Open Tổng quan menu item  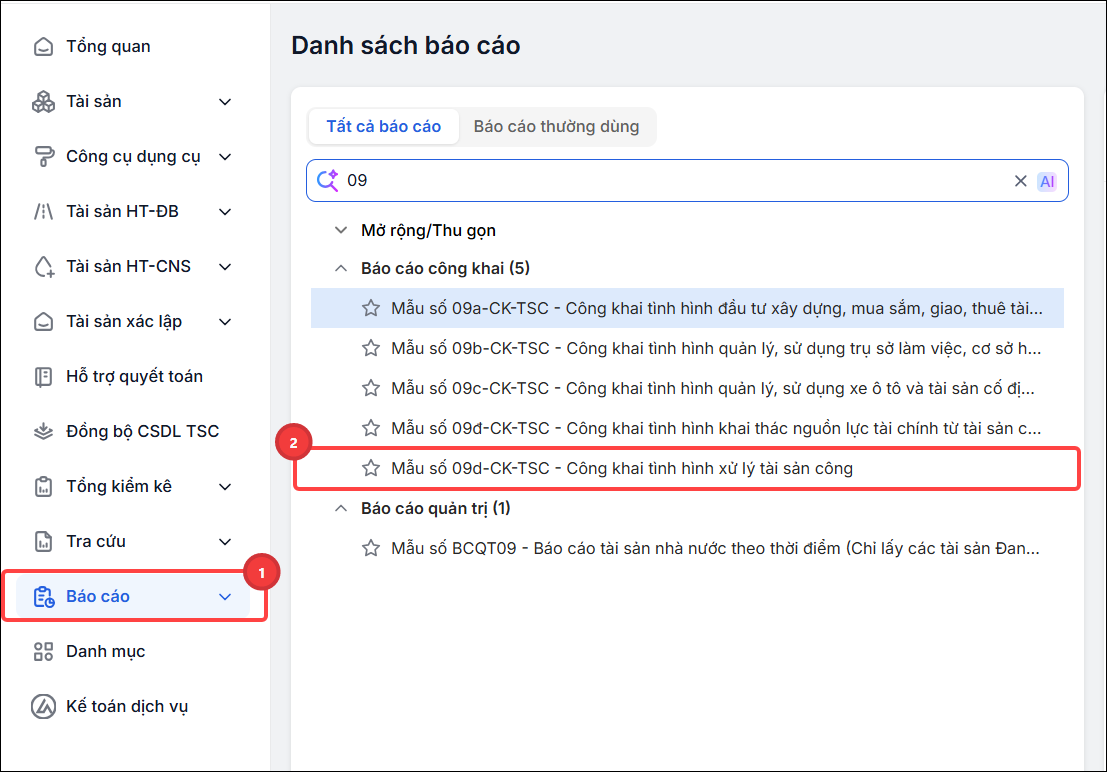pos(133,47)
